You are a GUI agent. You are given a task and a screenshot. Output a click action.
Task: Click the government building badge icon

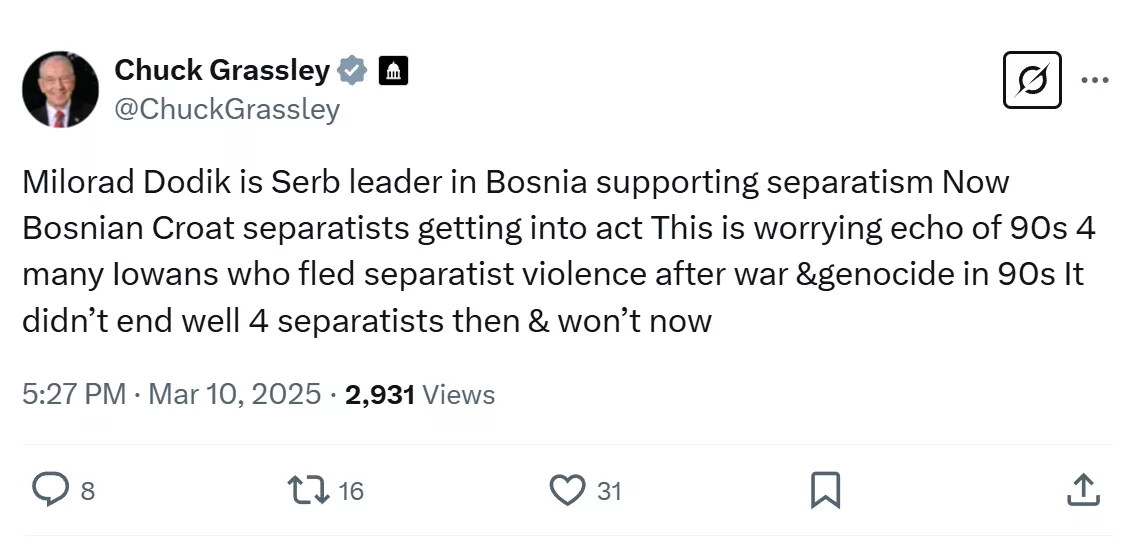(x=393, y=71)
